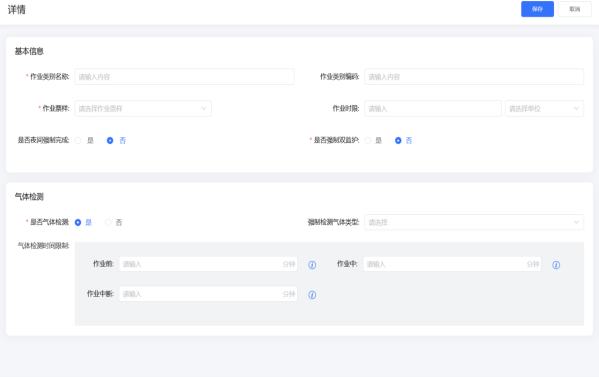Click the 作业中 minutes input
The image size is (599, 378).
pyautogui.click(x=452, y=264)
